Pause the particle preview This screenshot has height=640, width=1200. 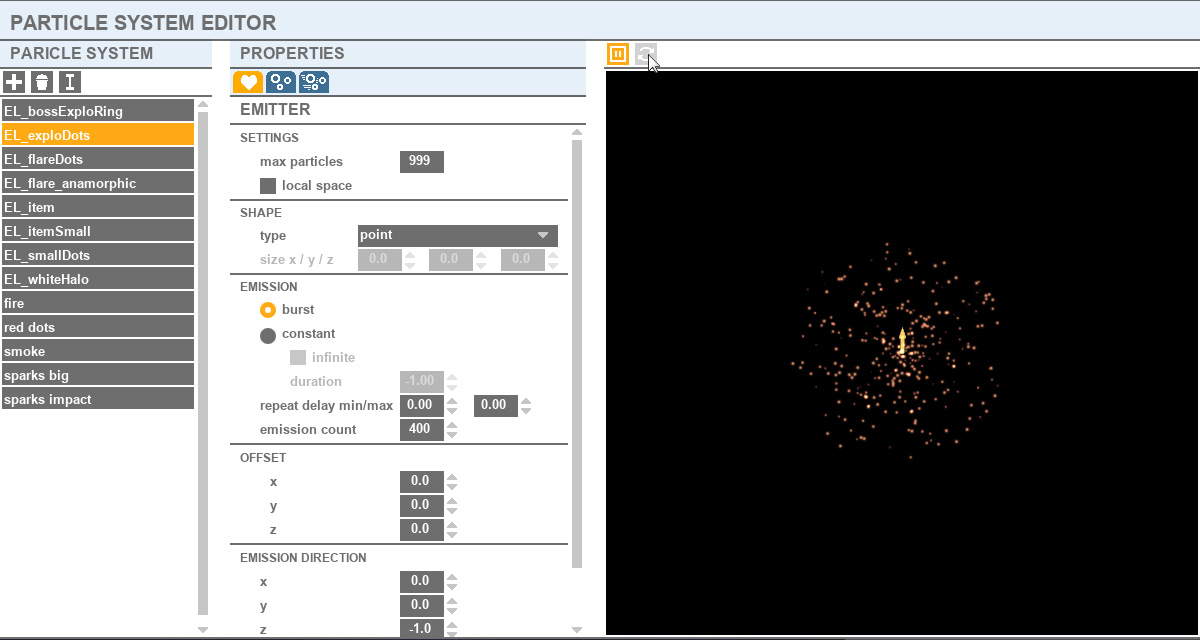point(618,54)
